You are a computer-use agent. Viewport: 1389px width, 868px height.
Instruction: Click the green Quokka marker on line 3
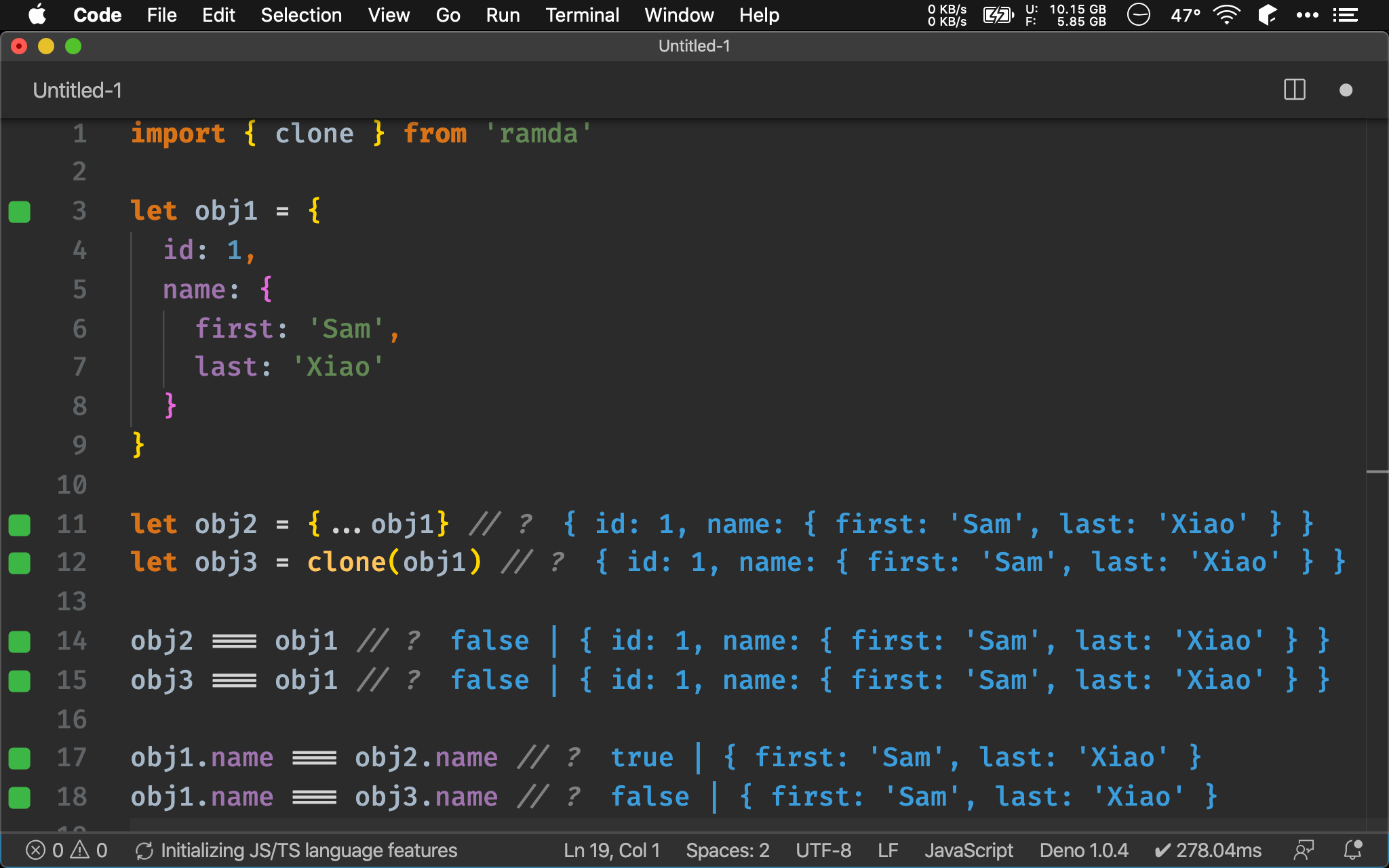(x=20, y=212)
